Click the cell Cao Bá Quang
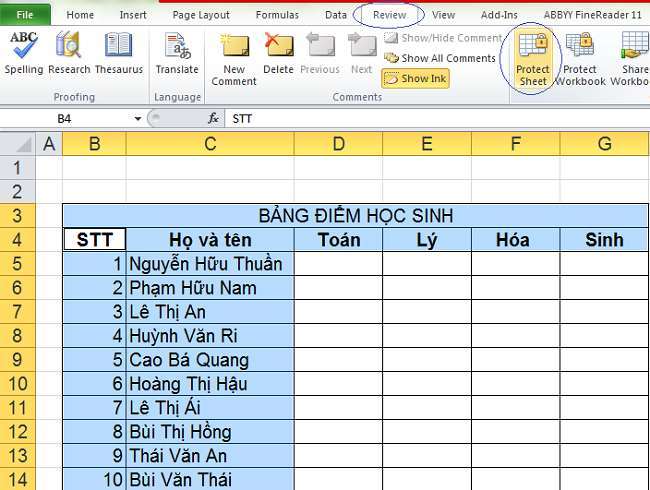Image resolution: width=650 pixels, height=490 pixels. pos(210,360)
